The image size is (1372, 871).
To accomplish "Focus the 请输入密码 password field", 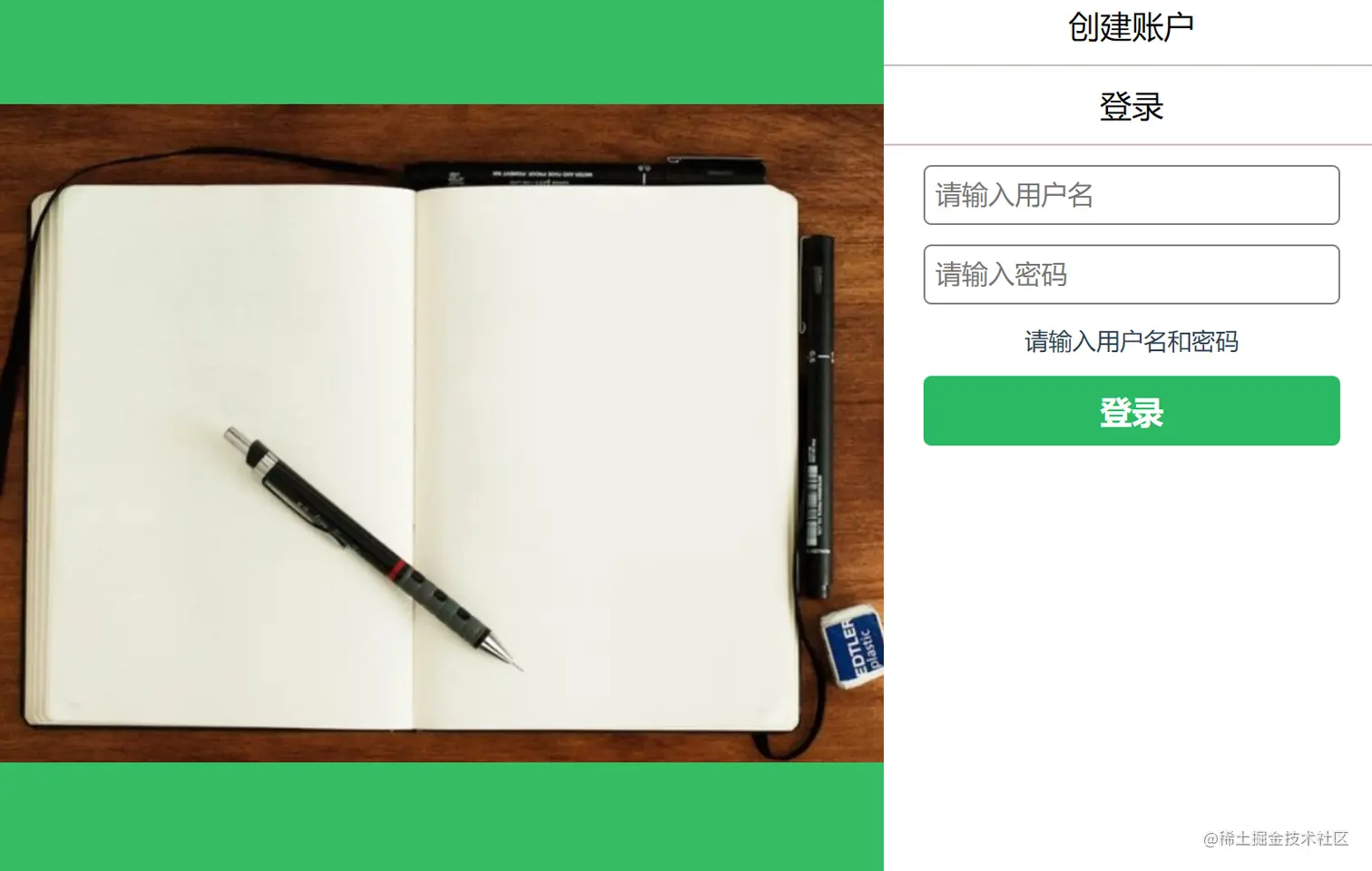I will 1132,274.
